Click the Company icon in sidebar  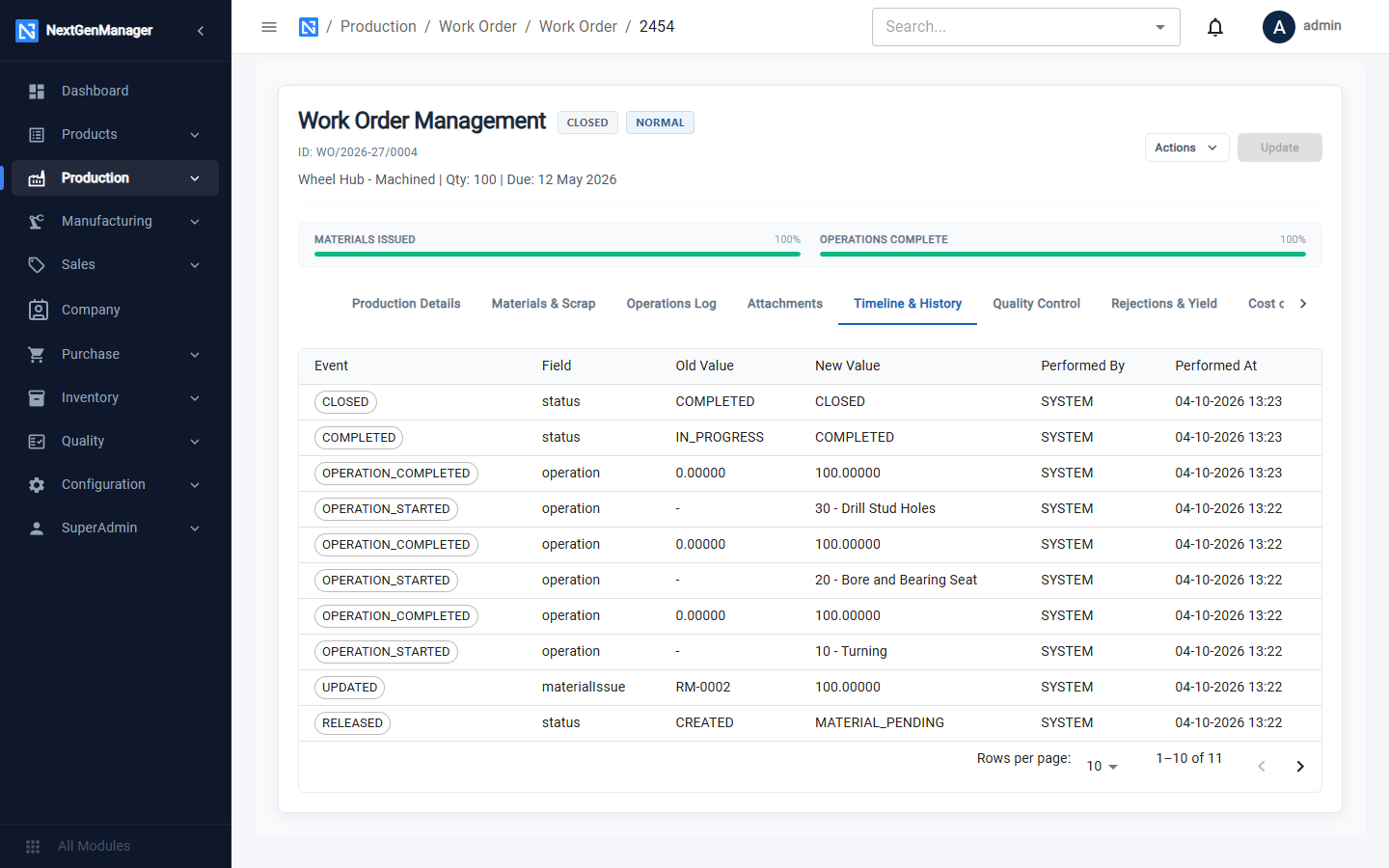click(38, 310)
